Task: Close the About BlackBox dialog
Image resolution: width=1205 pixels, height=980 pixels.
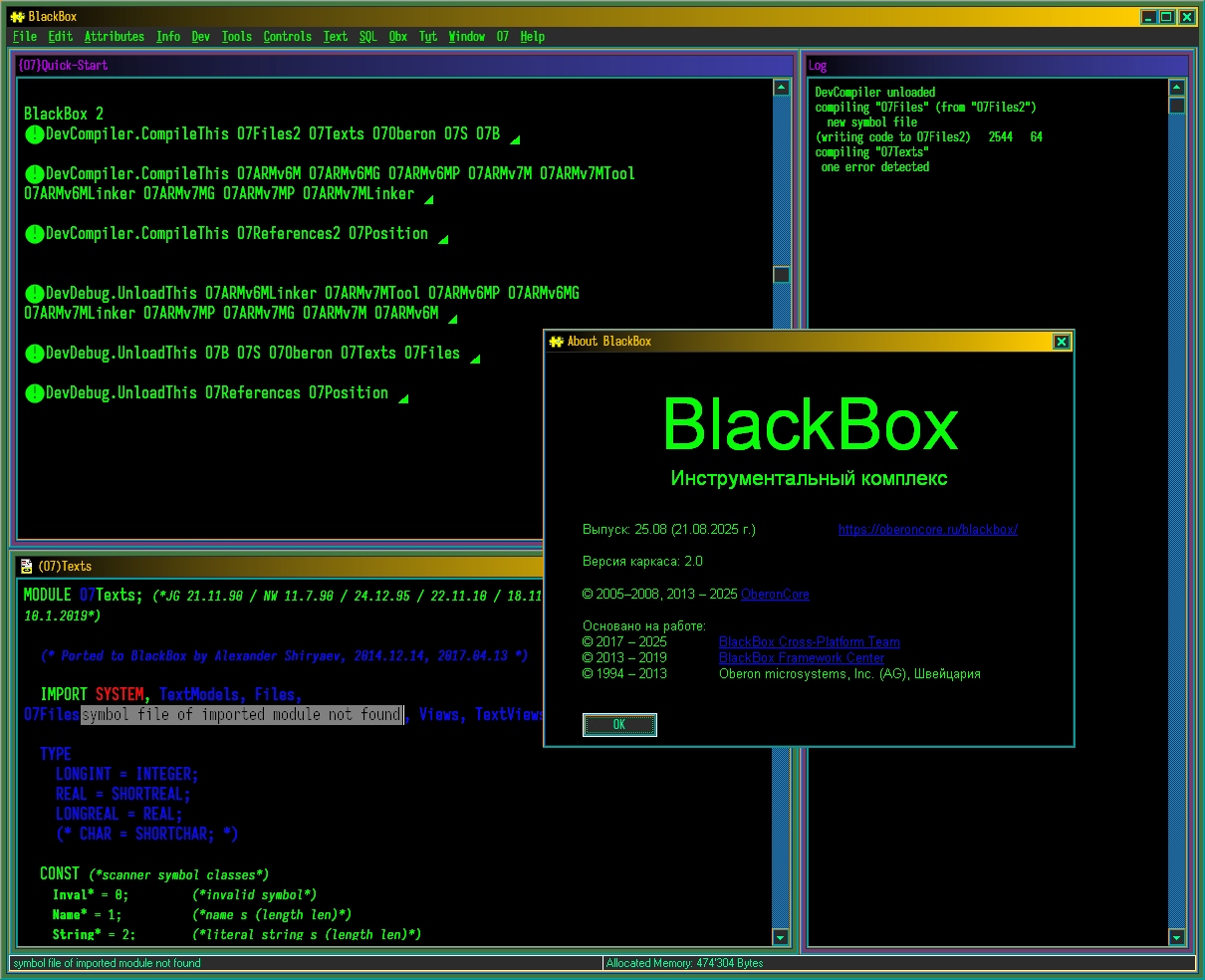Action: pyautogui.click(x=1062, y=342)
